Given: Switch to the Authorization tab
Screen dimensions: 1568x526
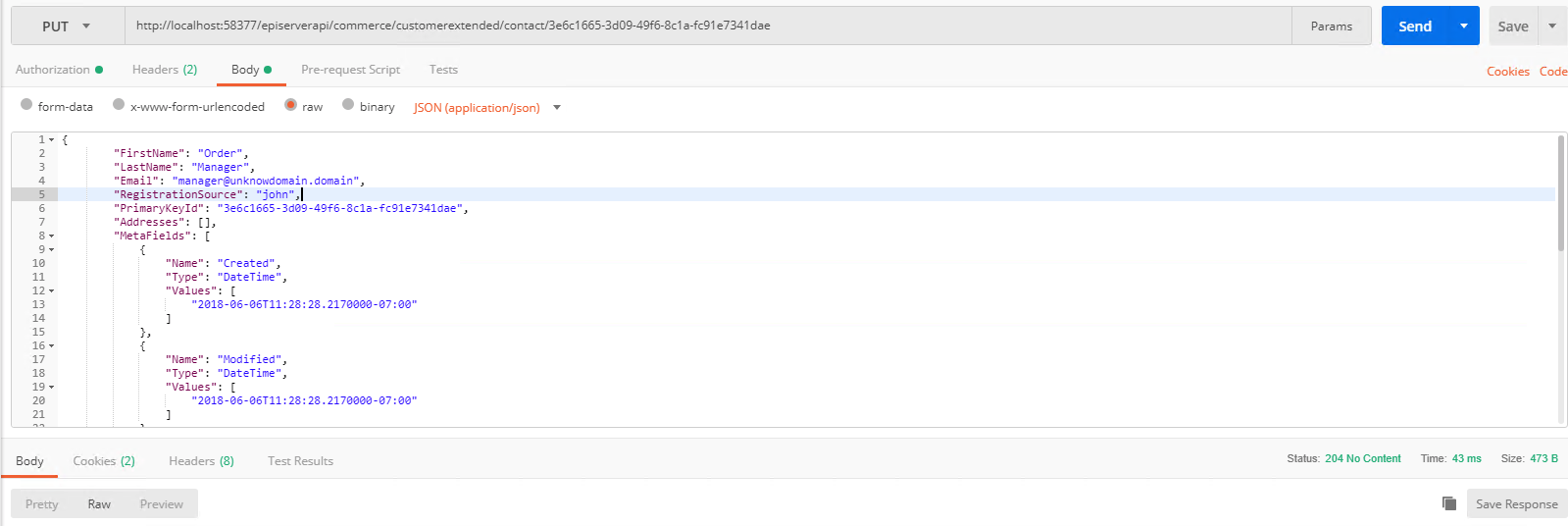Looking at the screenshot, I should [x=53, y=70].
